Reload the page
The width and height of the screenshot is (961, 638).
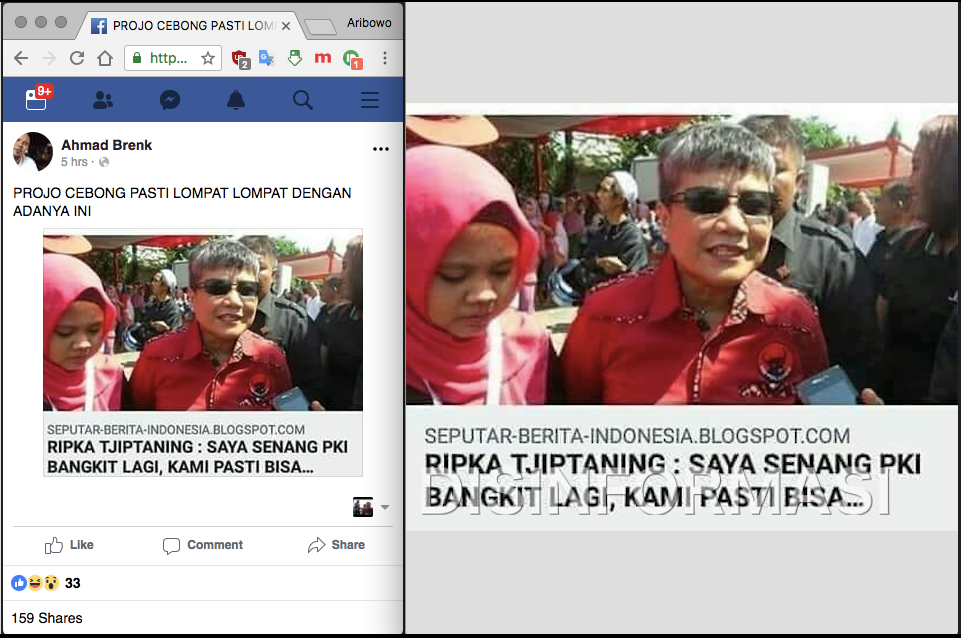coord(76,58)
